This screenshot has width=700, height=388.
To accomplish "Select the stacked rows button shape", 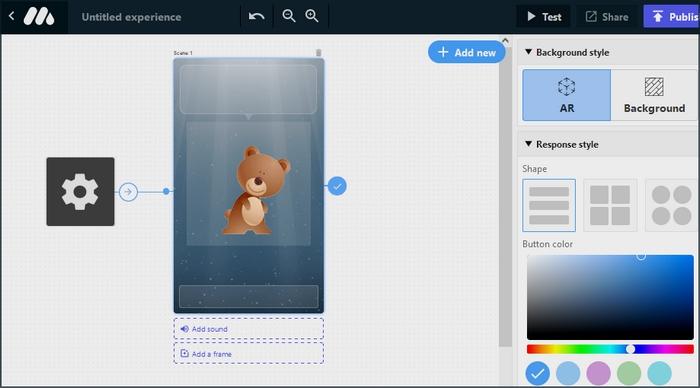I will tap(549, 205).
